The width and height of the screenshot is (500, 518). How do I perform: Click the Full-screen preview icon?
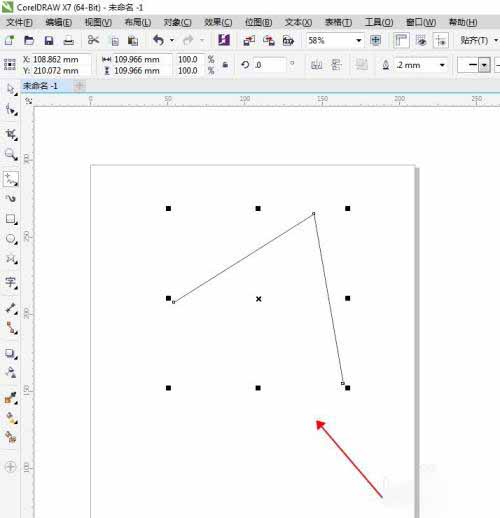(376, 41)
